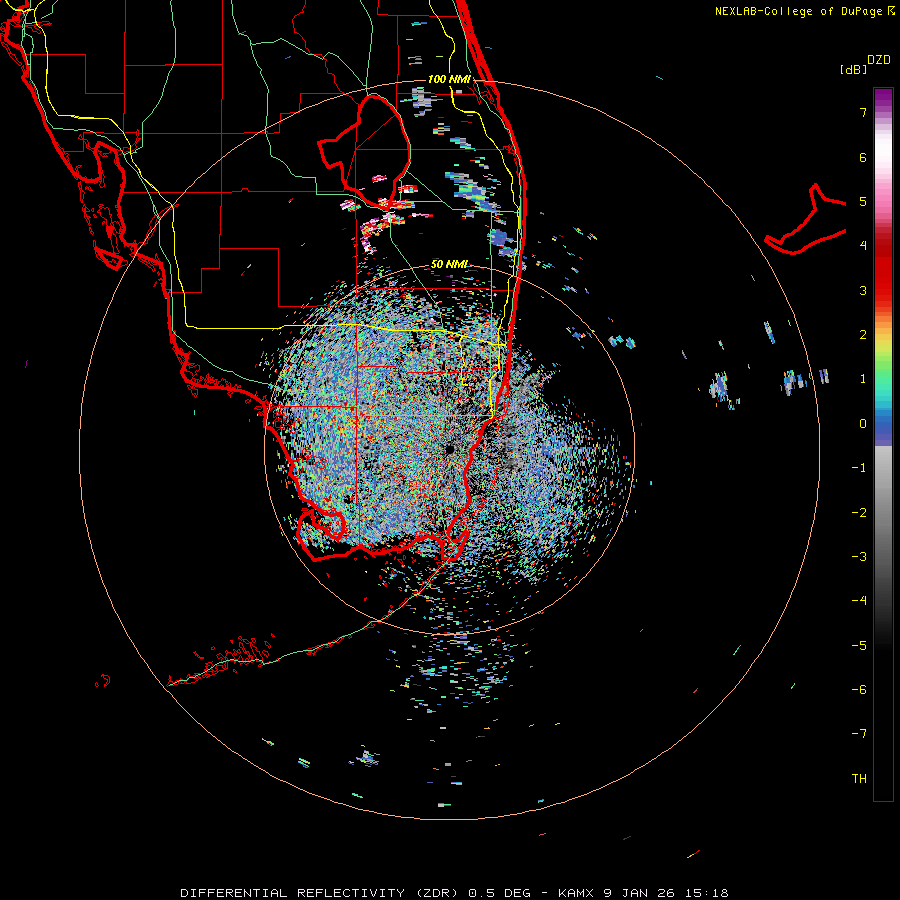This screenshot has height=900, width=900.
Task: Click the NEXLAB-College of DuPage credit text
Action: (804, 11)
